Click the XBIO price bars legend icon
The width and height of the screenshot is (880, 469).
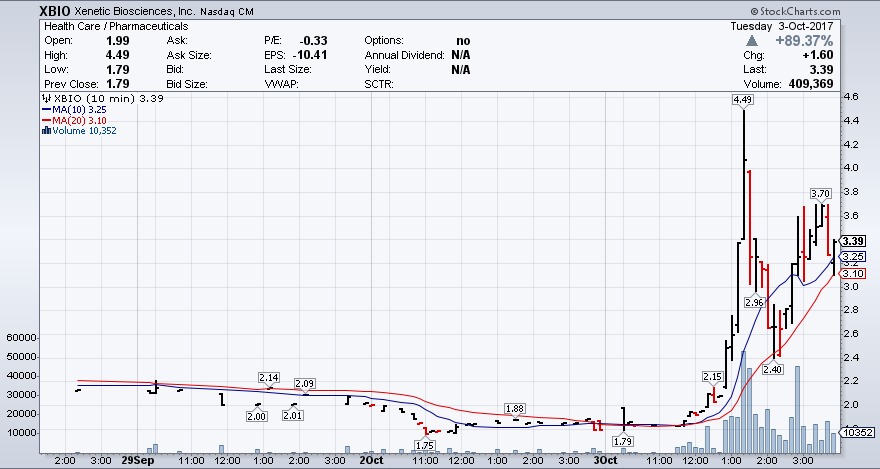tap(45, 100)
